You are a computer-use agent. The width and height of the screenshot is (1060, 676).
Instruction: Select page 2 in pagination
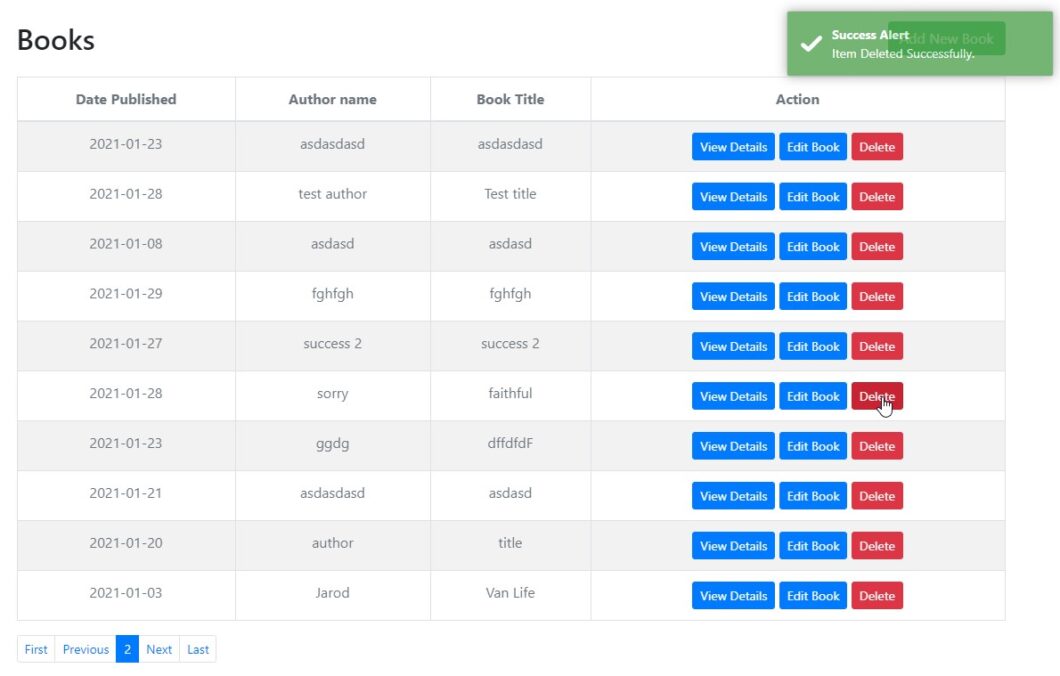tap(127, 650)
